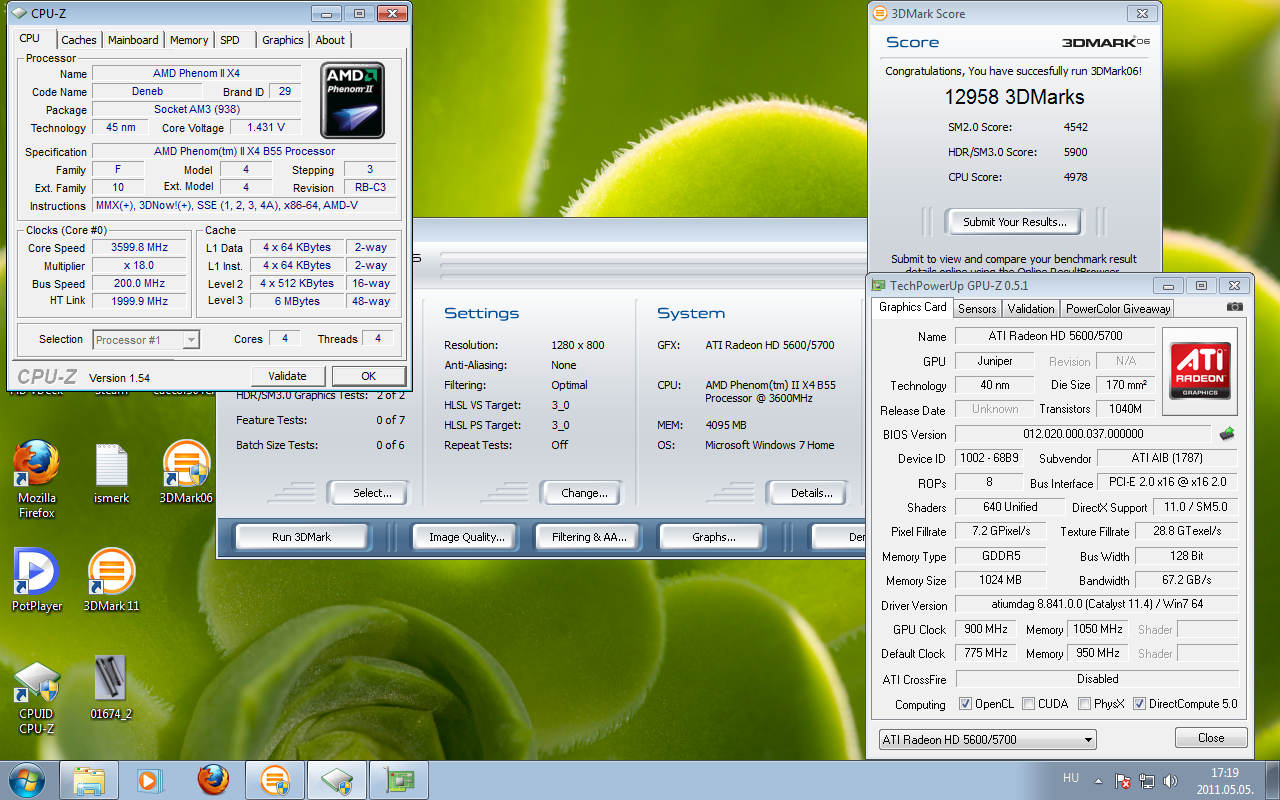Open Image Quality settings in 3DMark06

tap(466, 537)
